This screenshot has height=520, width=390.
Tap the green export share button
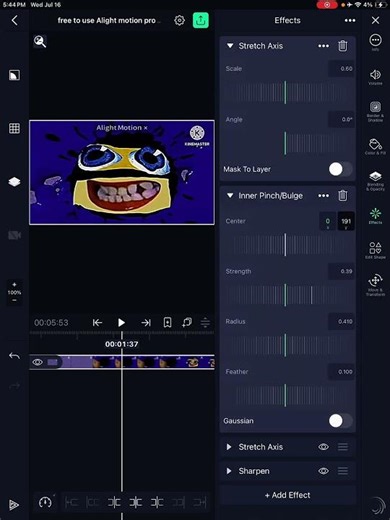tap(201, 20)
